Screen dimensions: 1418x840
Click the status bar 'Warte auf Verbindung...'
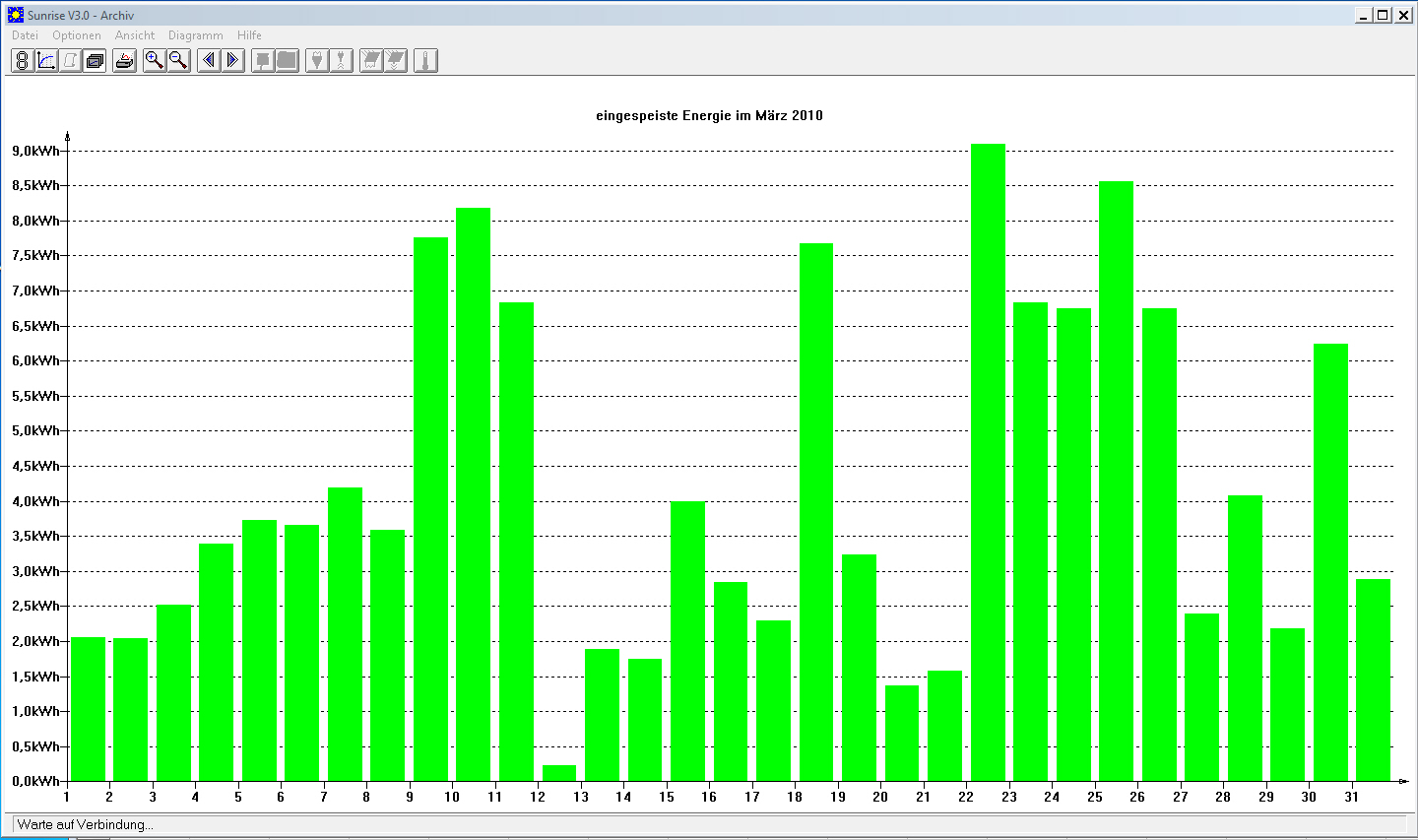(86, 824)
